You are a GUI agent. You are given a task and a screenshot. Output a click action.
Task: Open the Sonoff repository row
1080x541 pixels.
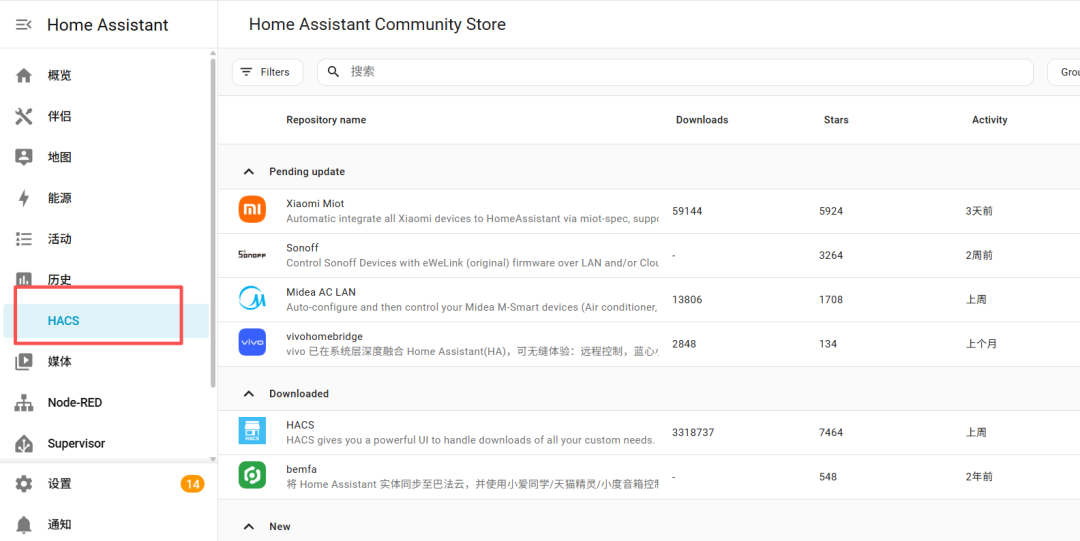point(649,255)
